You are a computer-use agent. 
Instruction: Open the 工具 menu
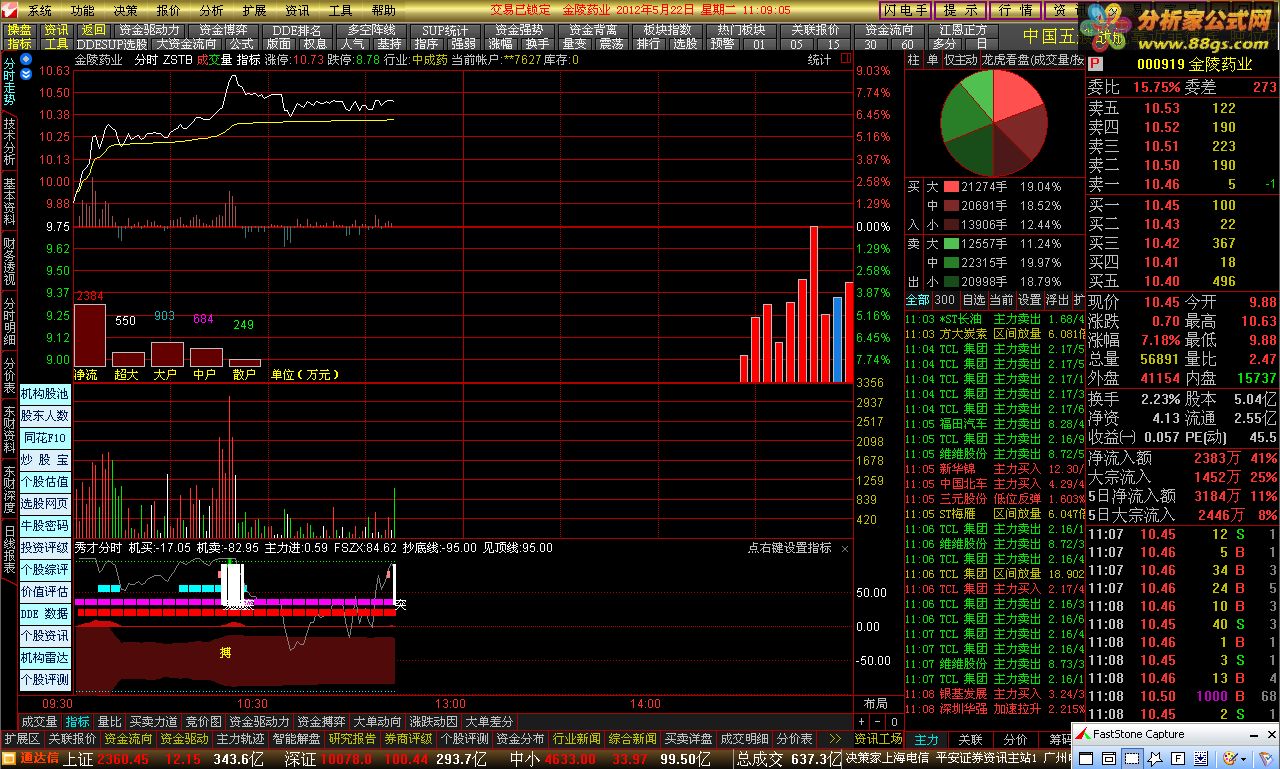tap(340, 10)
